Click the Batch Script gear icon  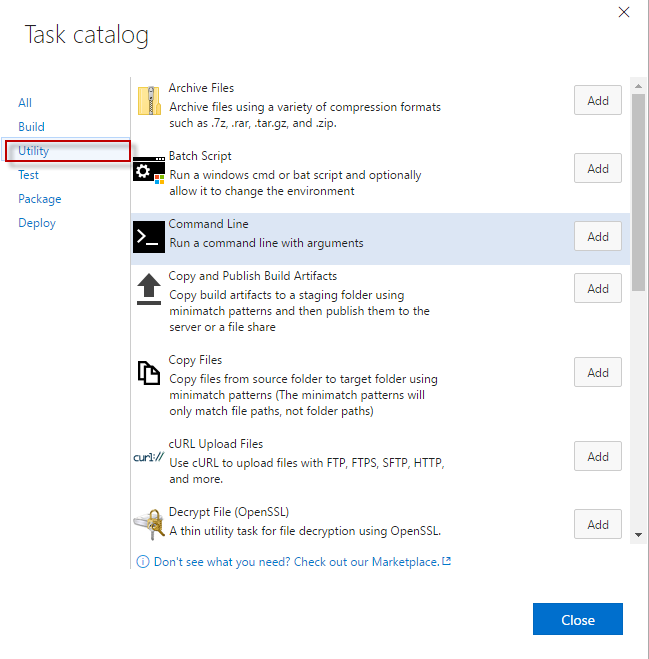(x=149, y=170)
